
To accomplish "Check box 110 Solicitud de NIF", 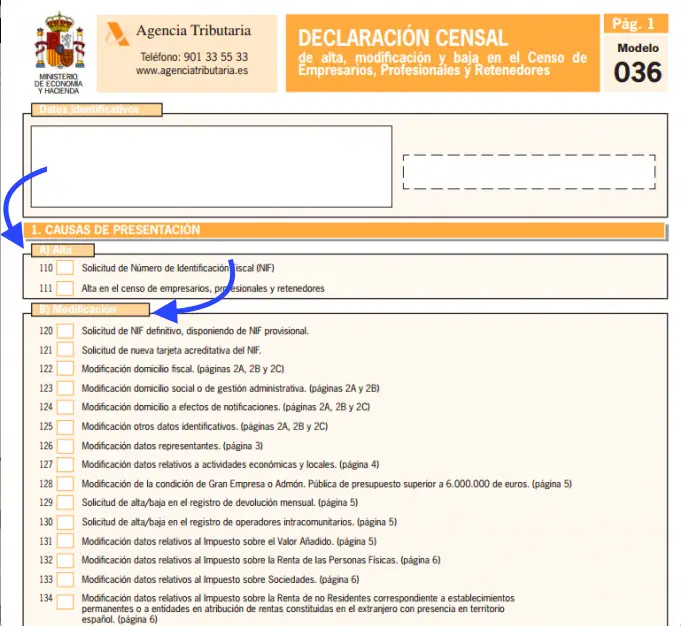I will (65, 268).
